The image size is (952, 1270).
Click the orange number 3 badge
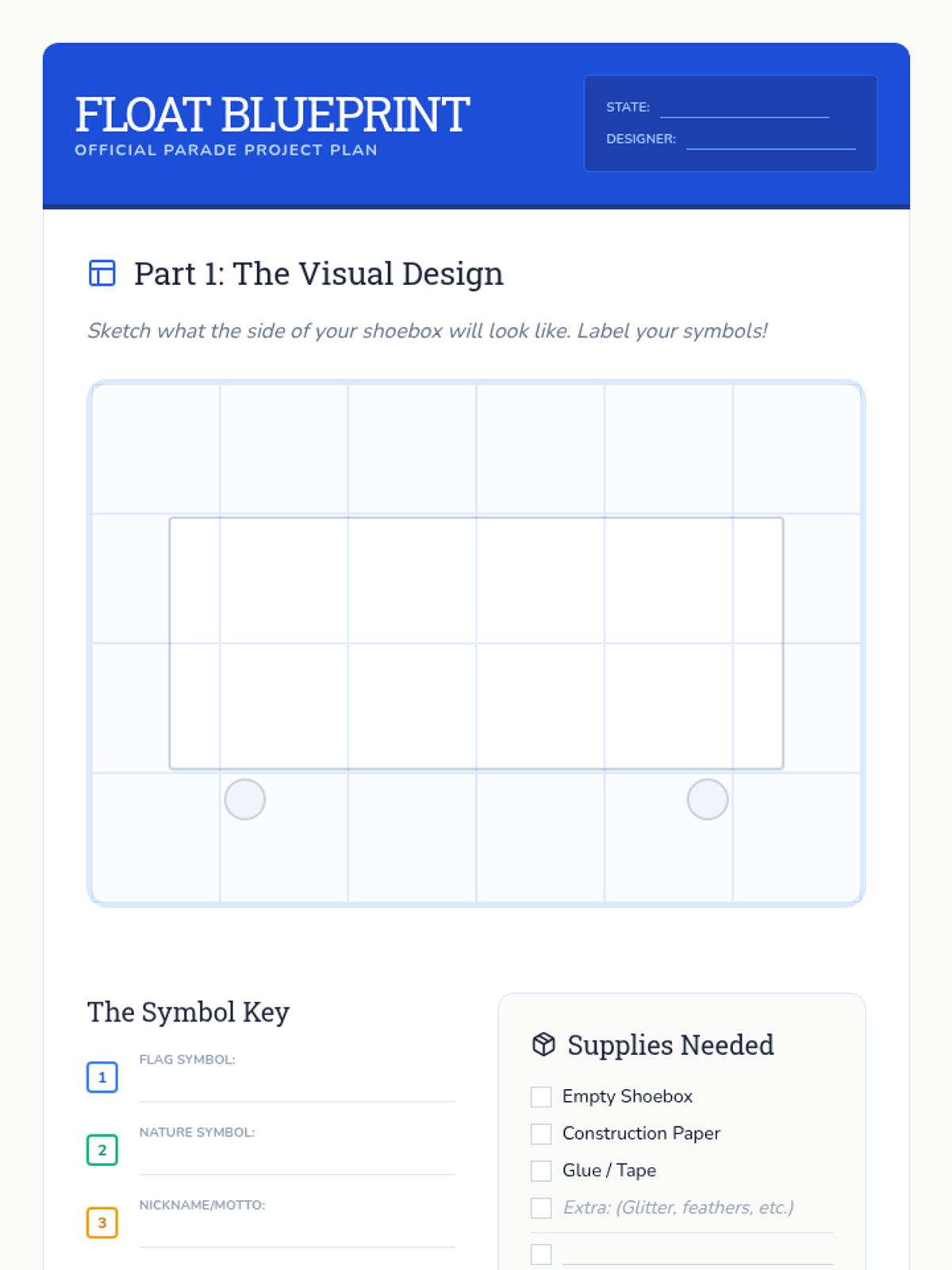point(102,1222)
